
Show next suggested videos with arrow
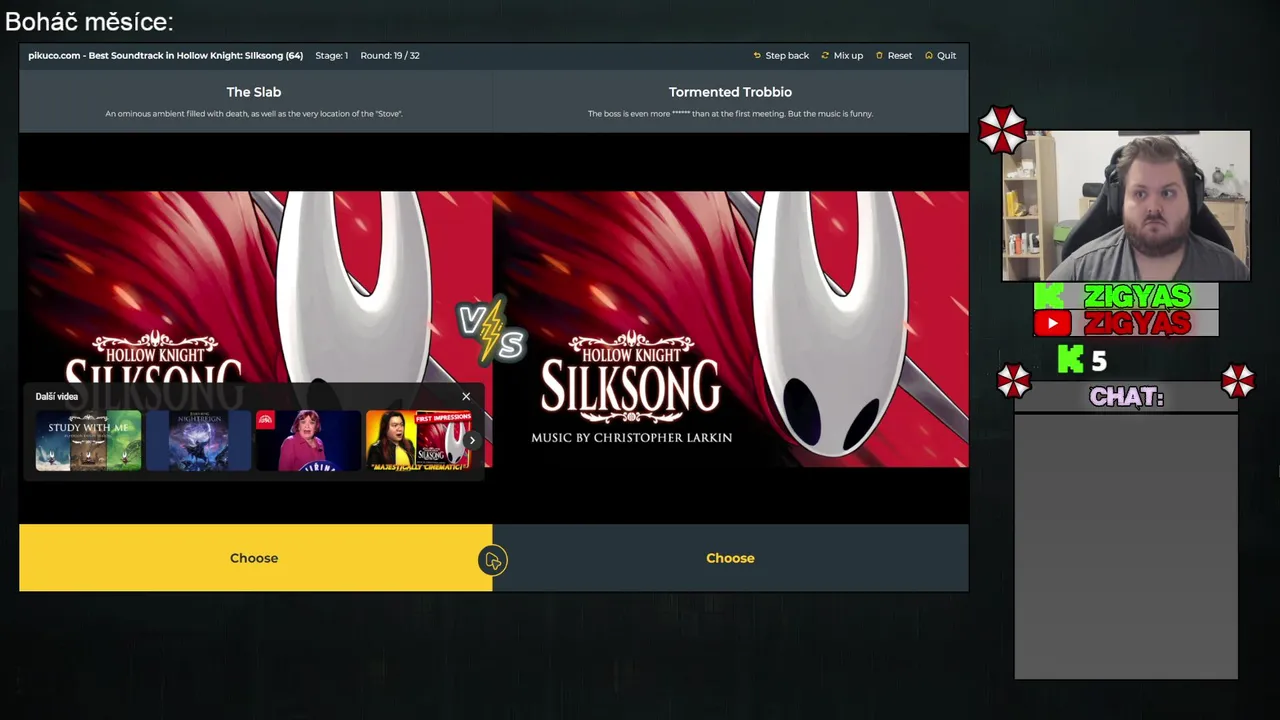[472, 440]
